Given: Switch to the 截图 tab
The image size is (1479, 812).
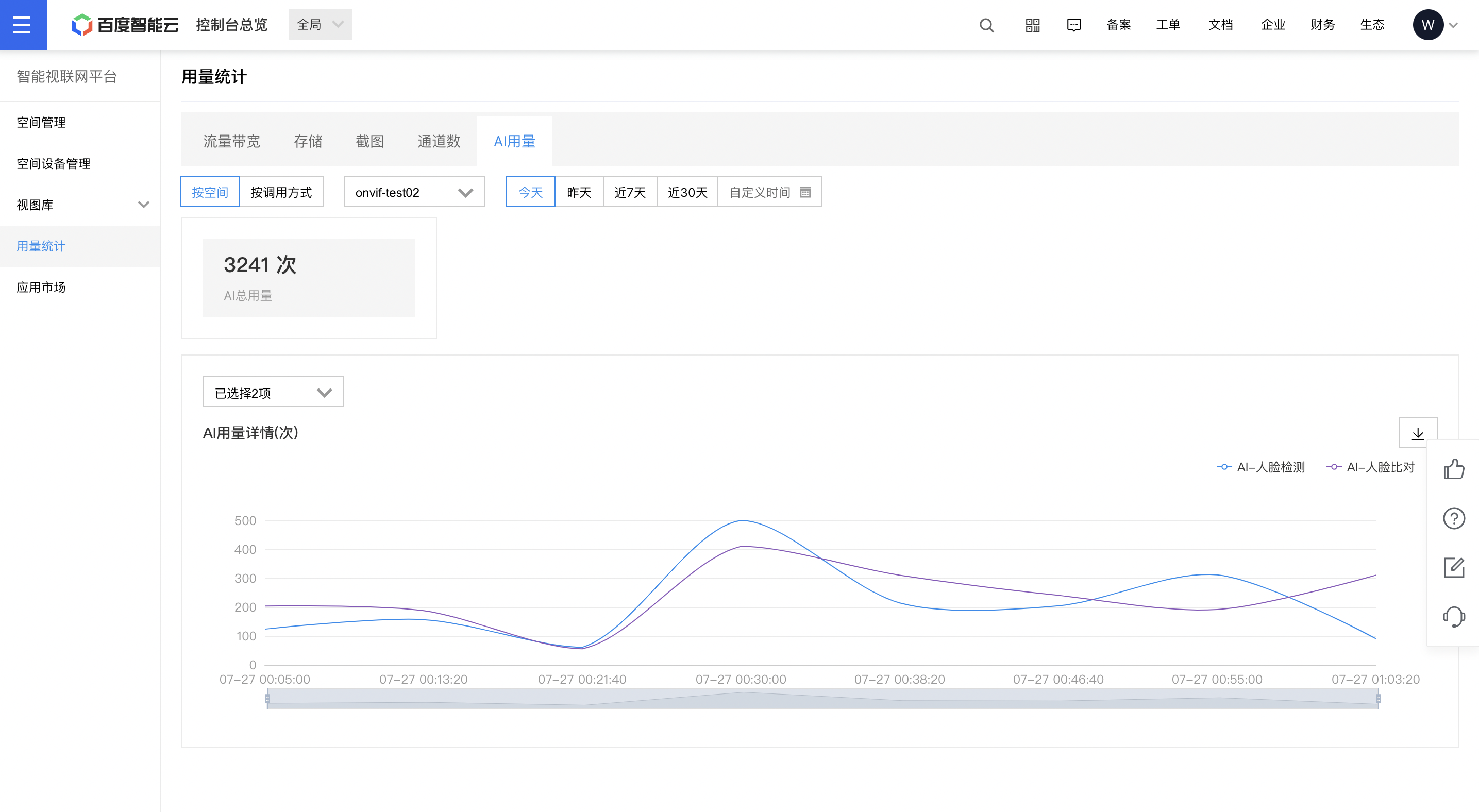Looking at the screenshot, I should click(x=370, y=141).
